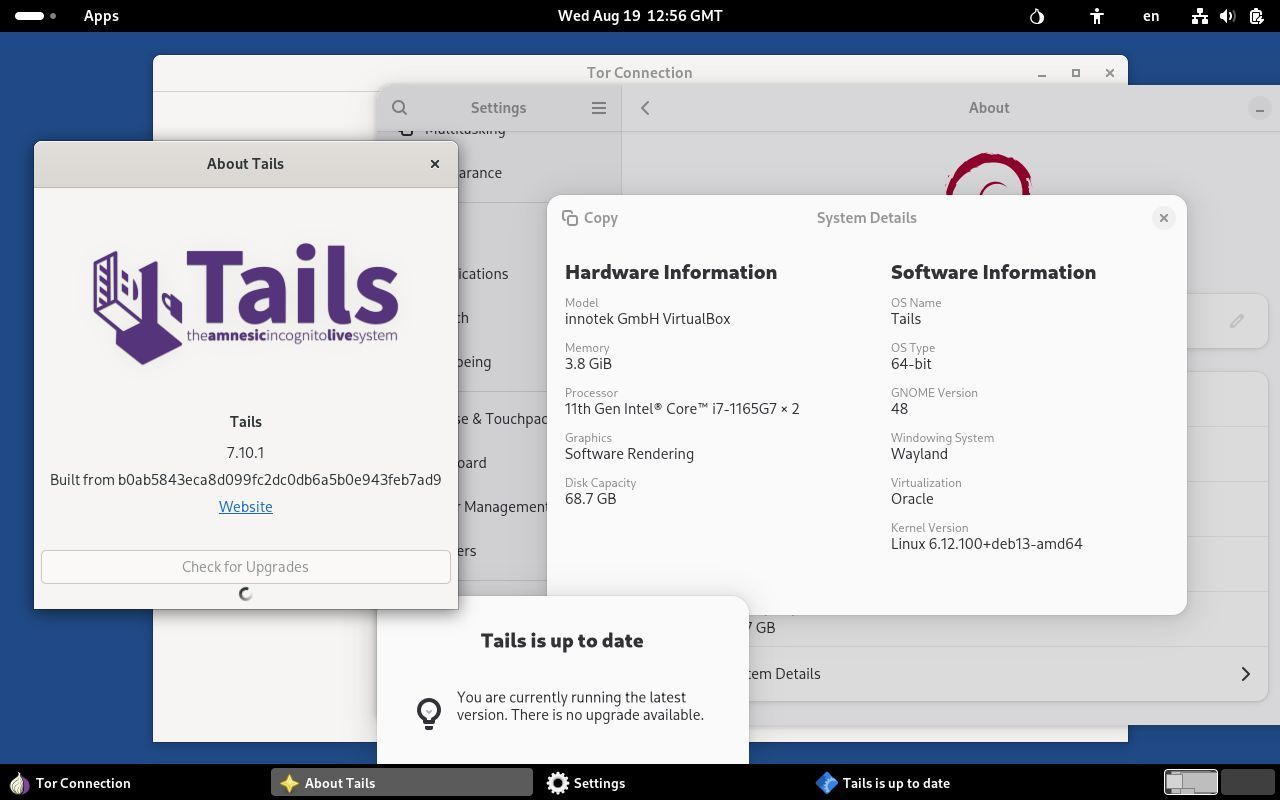
Task: Click the activities workspace indicator in the top bar
Action: click(x=36, y=16)
